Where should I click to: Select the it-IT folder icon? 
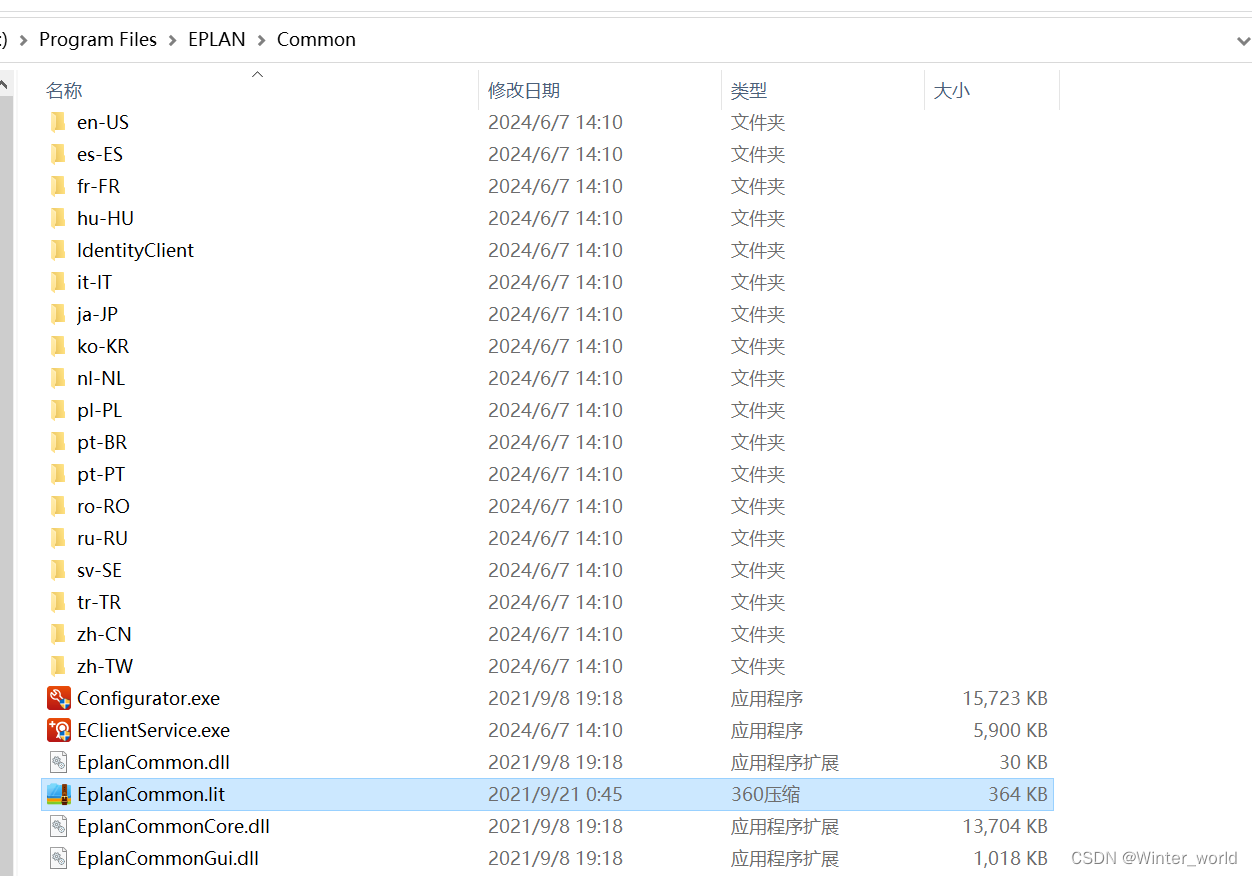58,282
